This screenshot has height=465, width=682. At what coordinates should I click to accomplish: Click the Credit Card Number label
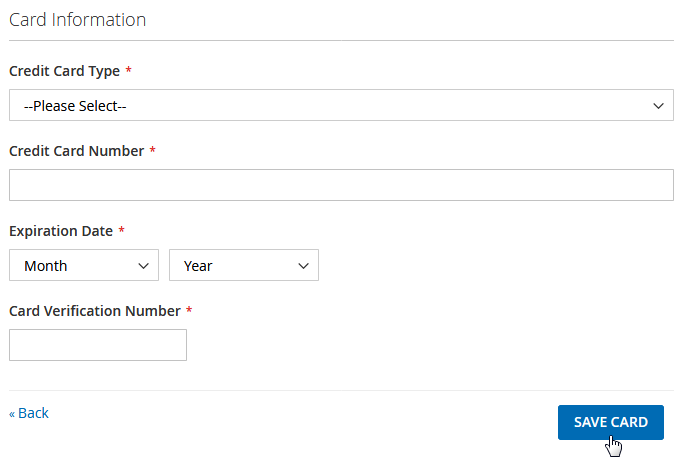[75, 151]
